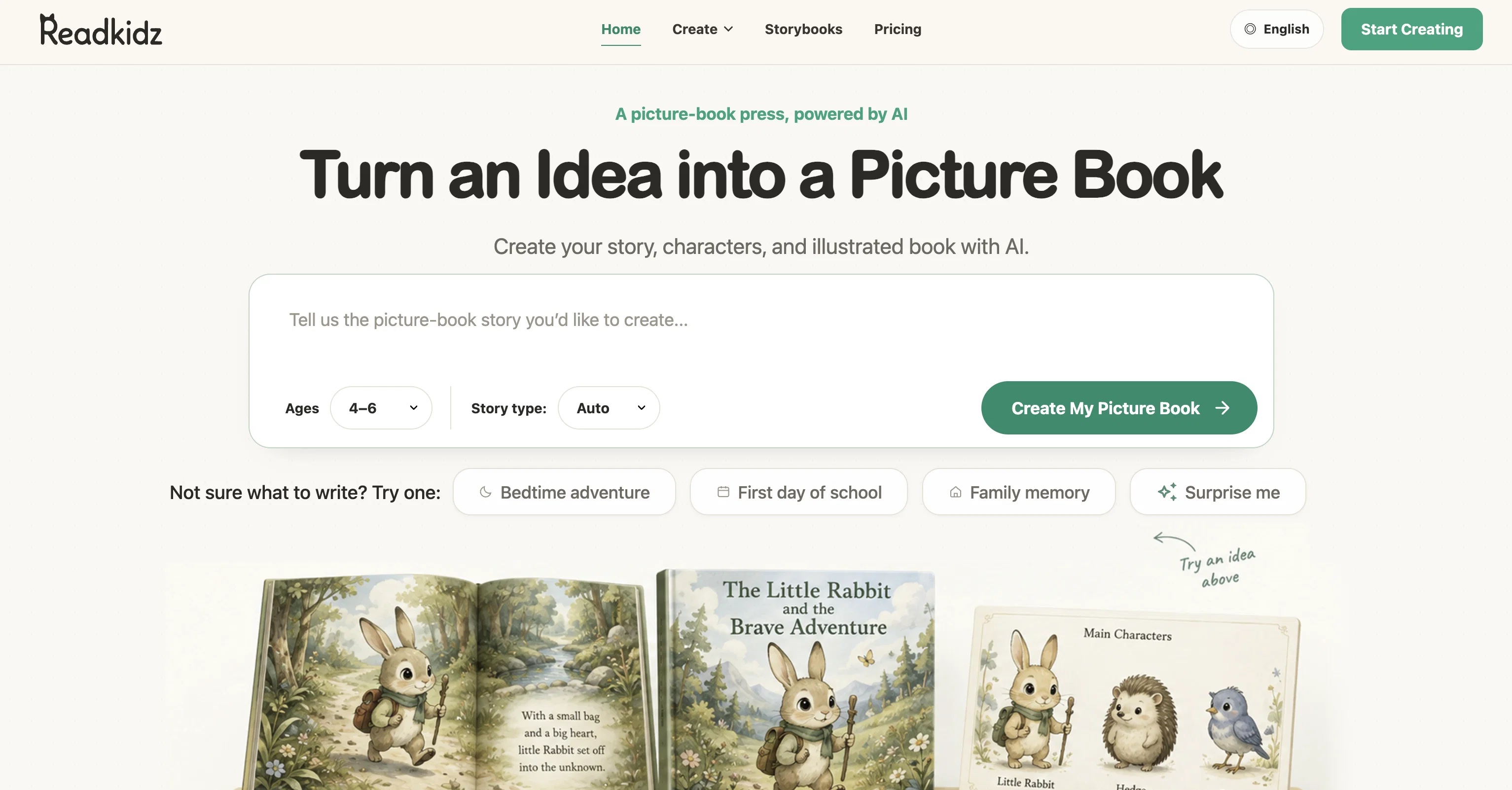Click the Readkidz logo
Image resolution: width=1512 pixels, height=790 pixels.
(101, 30)
